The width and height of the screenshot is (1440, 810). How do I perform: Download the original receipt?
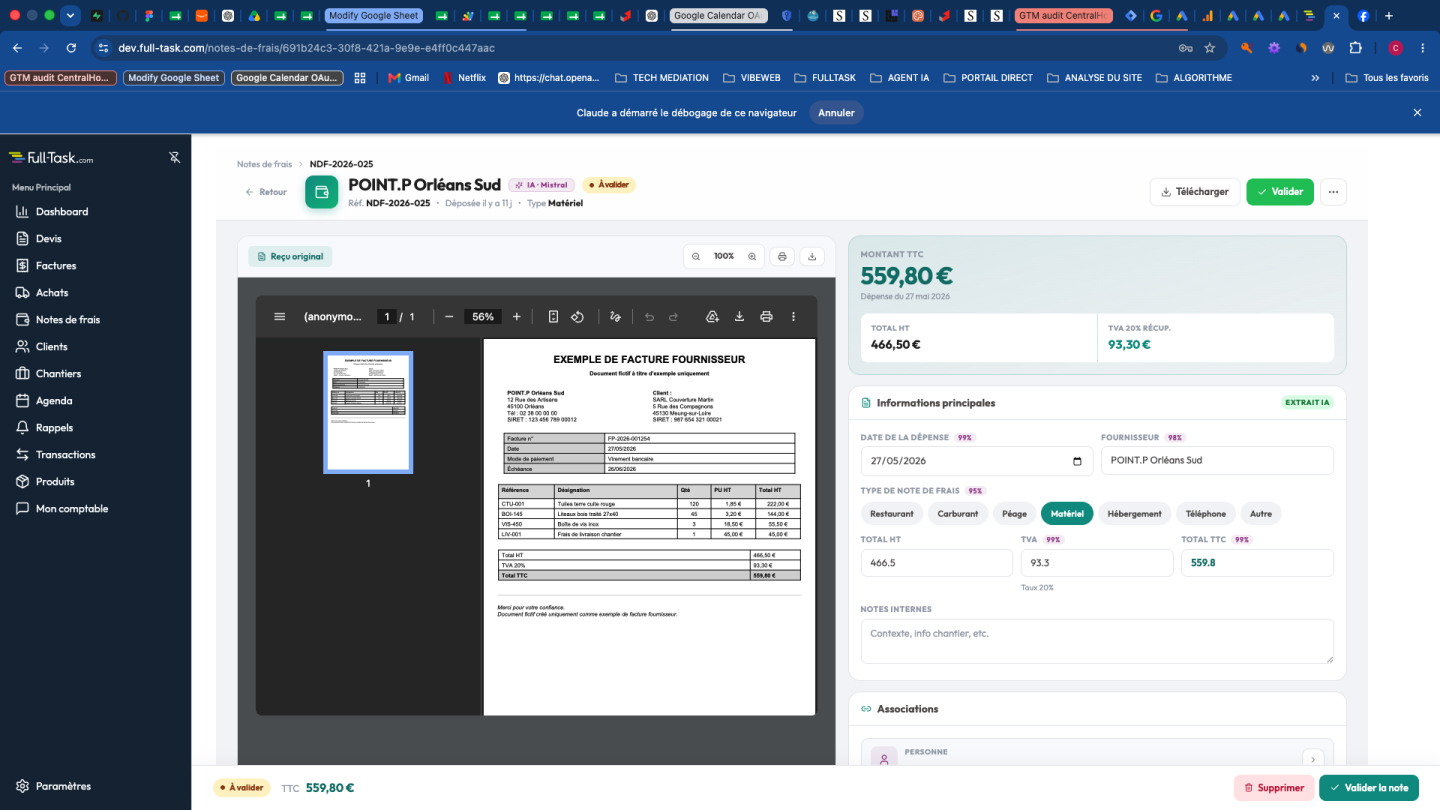click(812, 256)
